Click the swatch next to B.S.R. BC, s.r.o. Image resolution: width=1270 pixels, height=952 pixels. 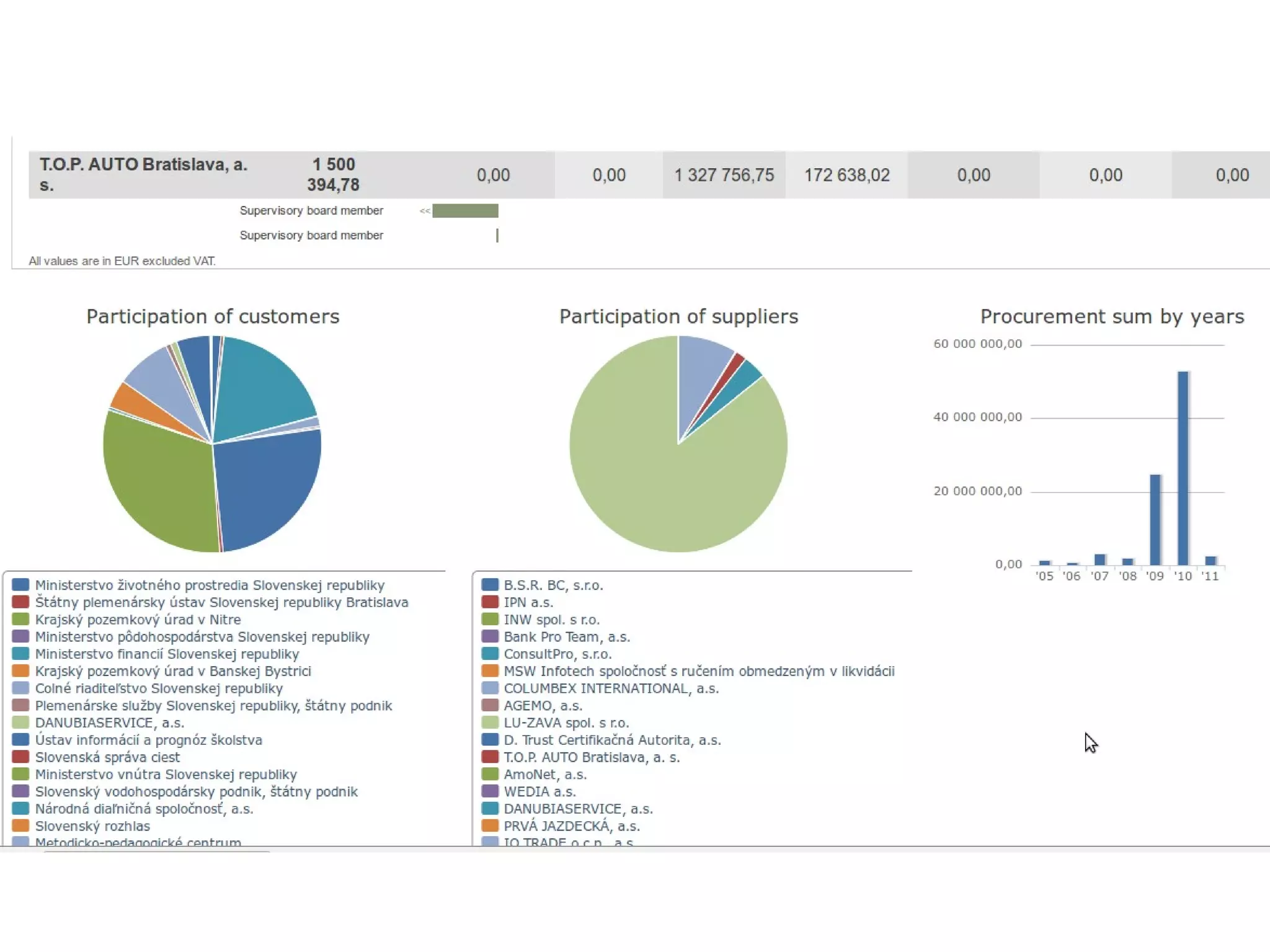tap(490, 585)
